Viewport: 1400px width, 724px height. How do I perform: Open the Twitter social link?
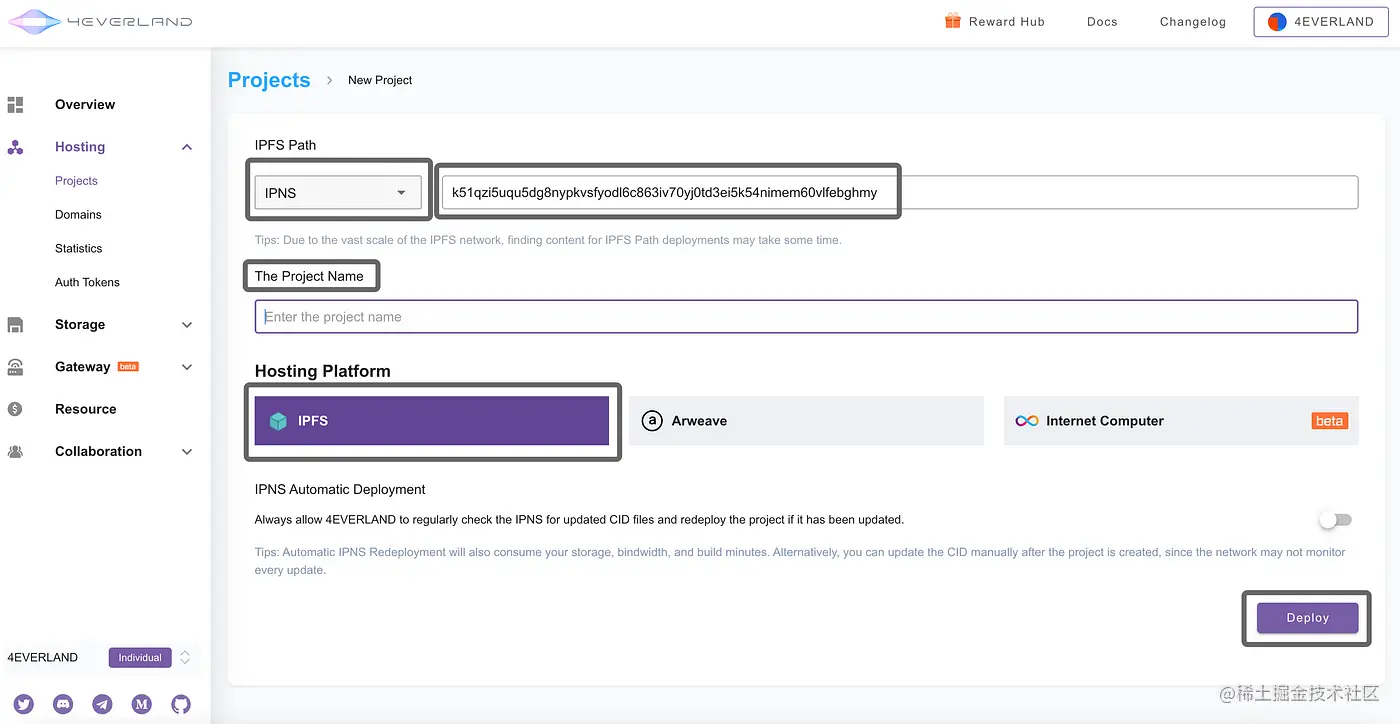pos(24,704)
